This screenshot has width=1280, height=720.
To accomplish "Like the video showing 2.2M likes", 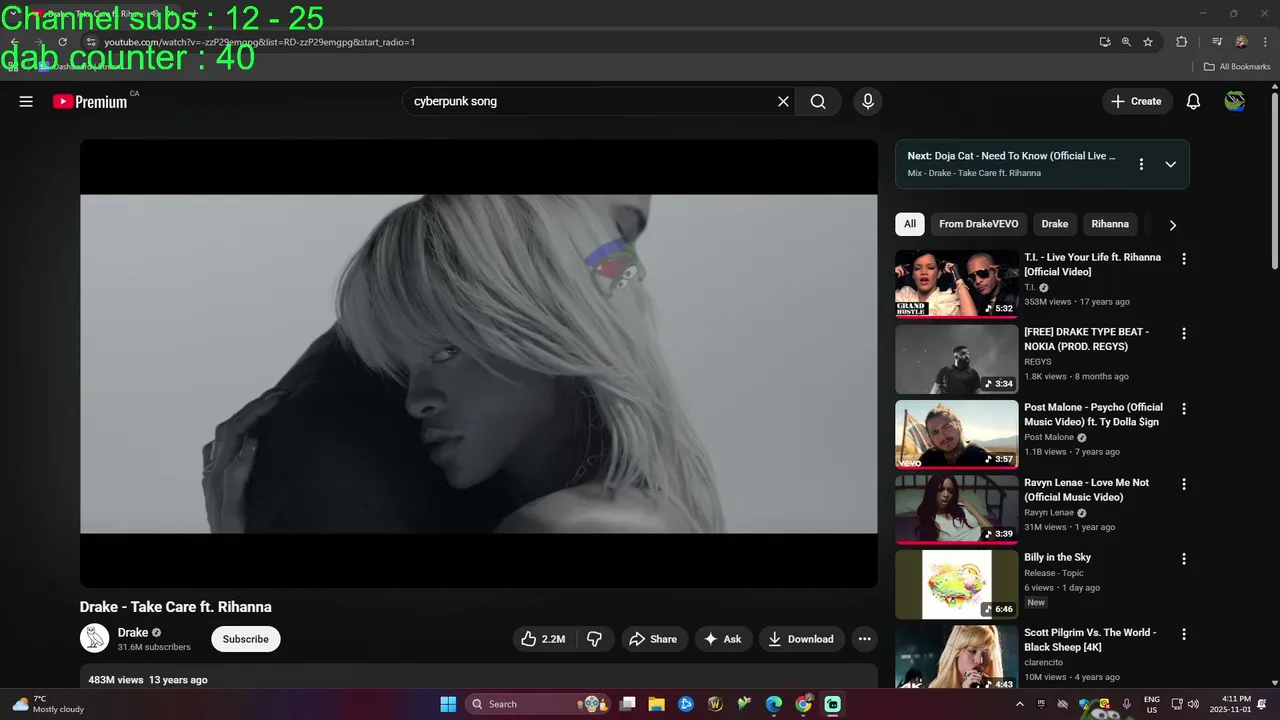I will [543, 639].
